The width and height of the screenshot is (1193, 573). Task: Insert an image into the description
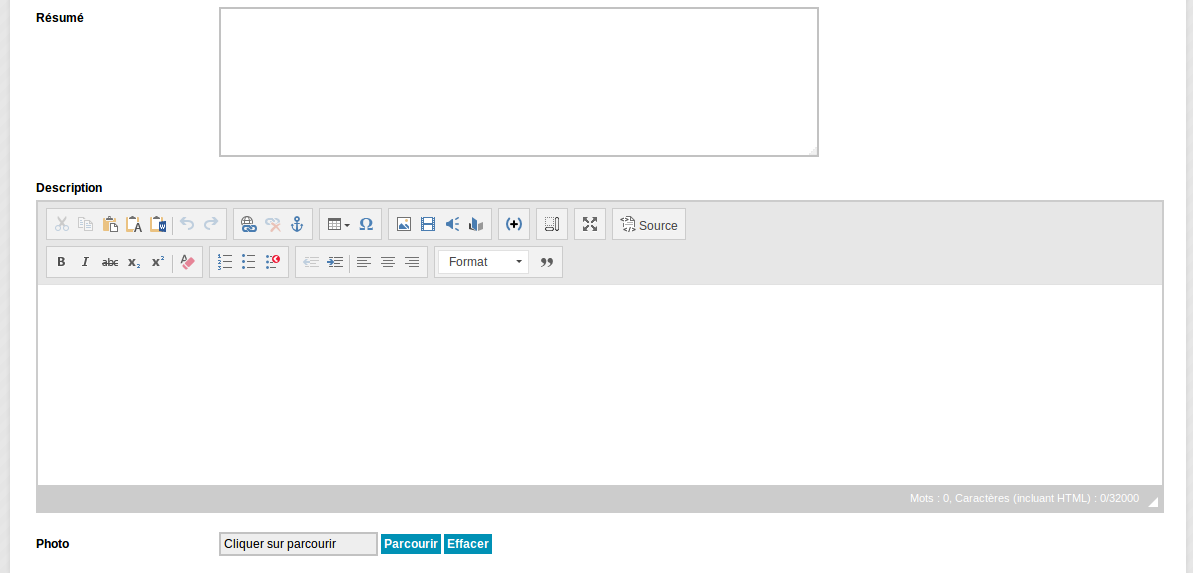[x=404, y=224]
